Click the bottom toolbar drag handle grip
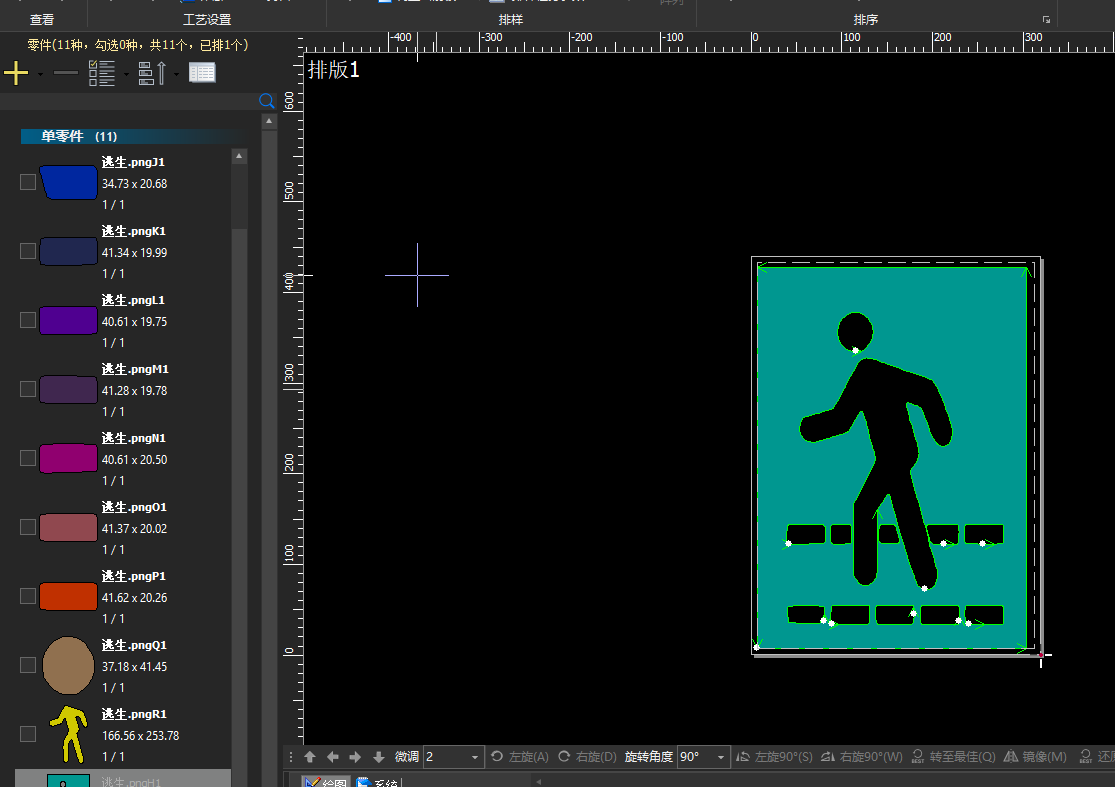This screenshot has height=787, width=1115. pos(291,757)
